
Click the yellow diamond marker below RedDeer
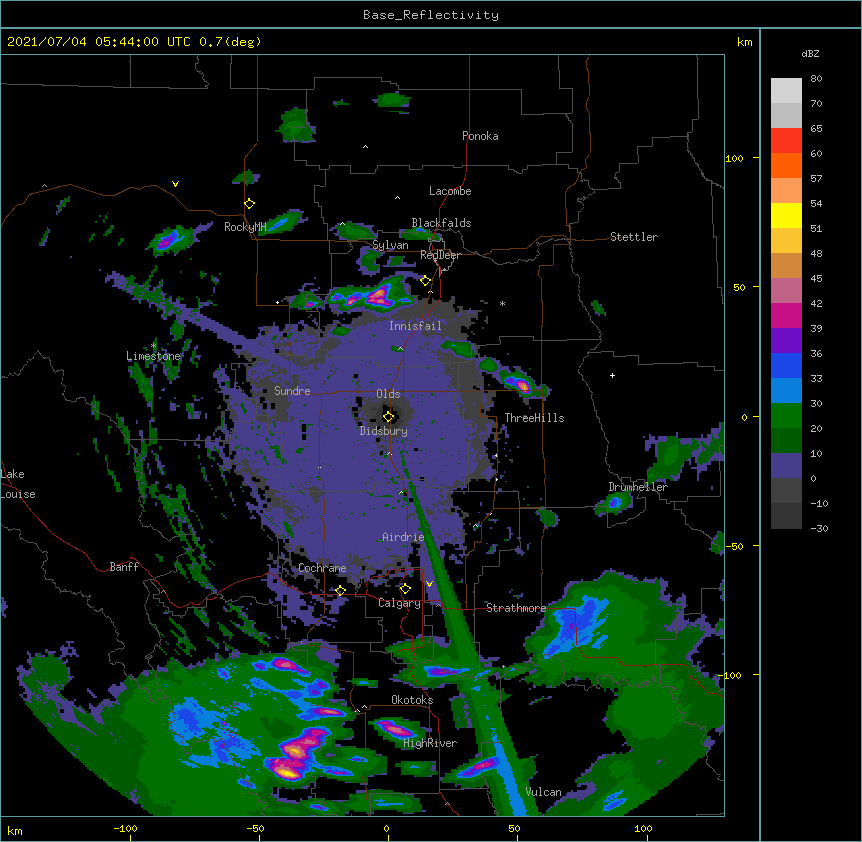[426, 281]
